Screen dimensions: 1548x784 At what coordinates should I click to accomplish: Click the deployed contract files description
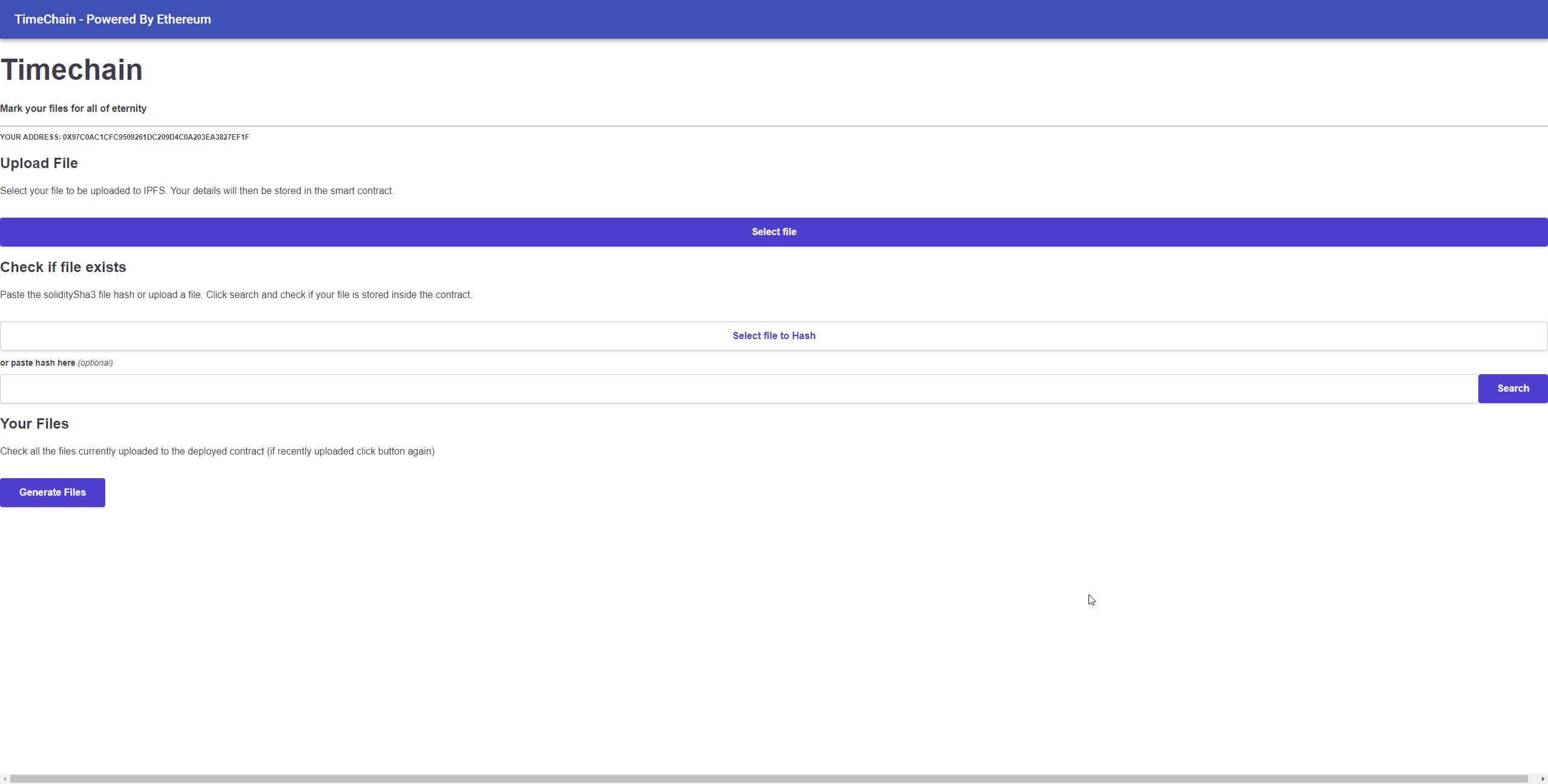point(217,452)
